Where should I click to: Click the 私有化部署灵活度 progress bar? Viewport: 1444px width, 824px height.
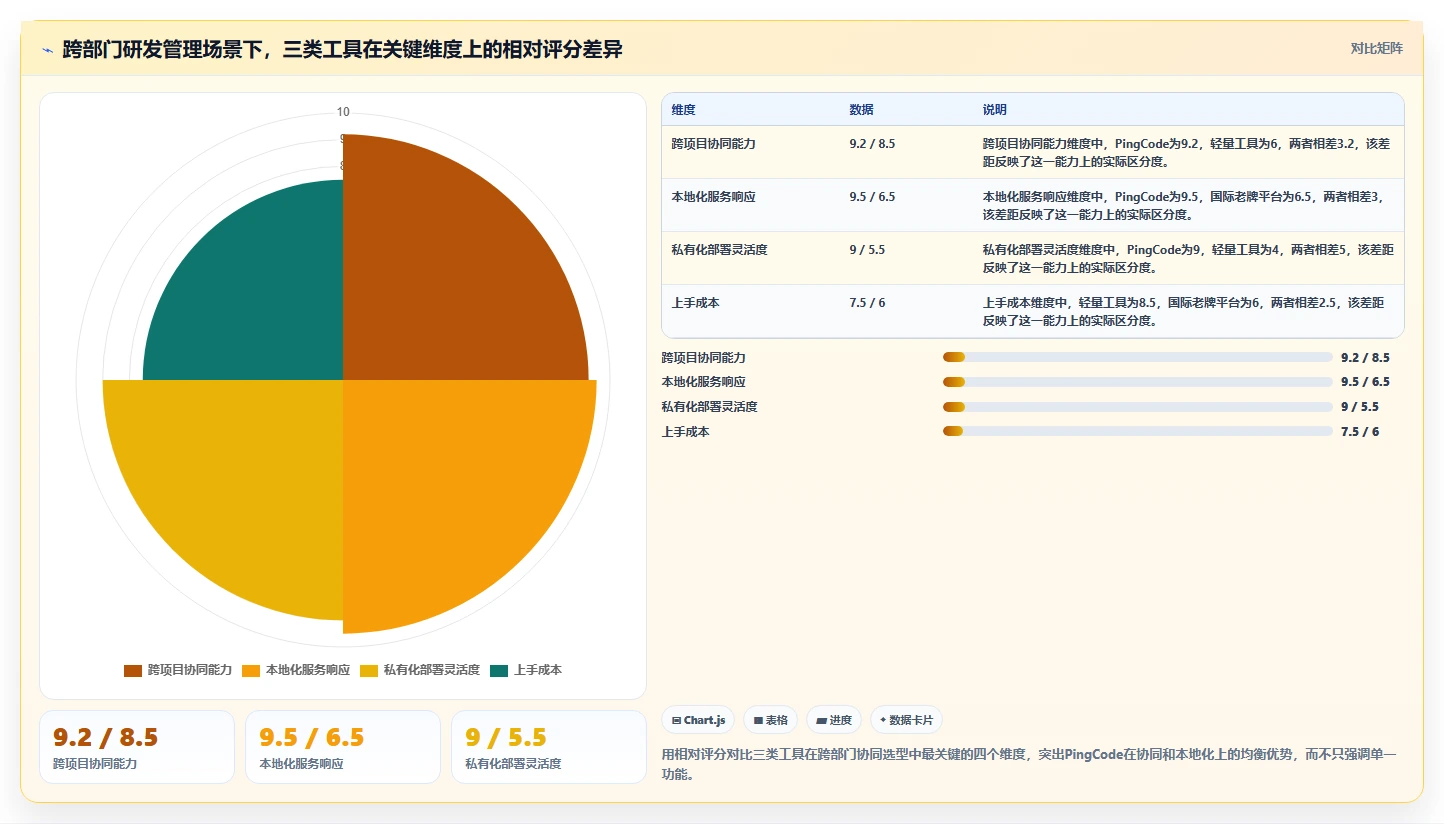click(1137, 407)
